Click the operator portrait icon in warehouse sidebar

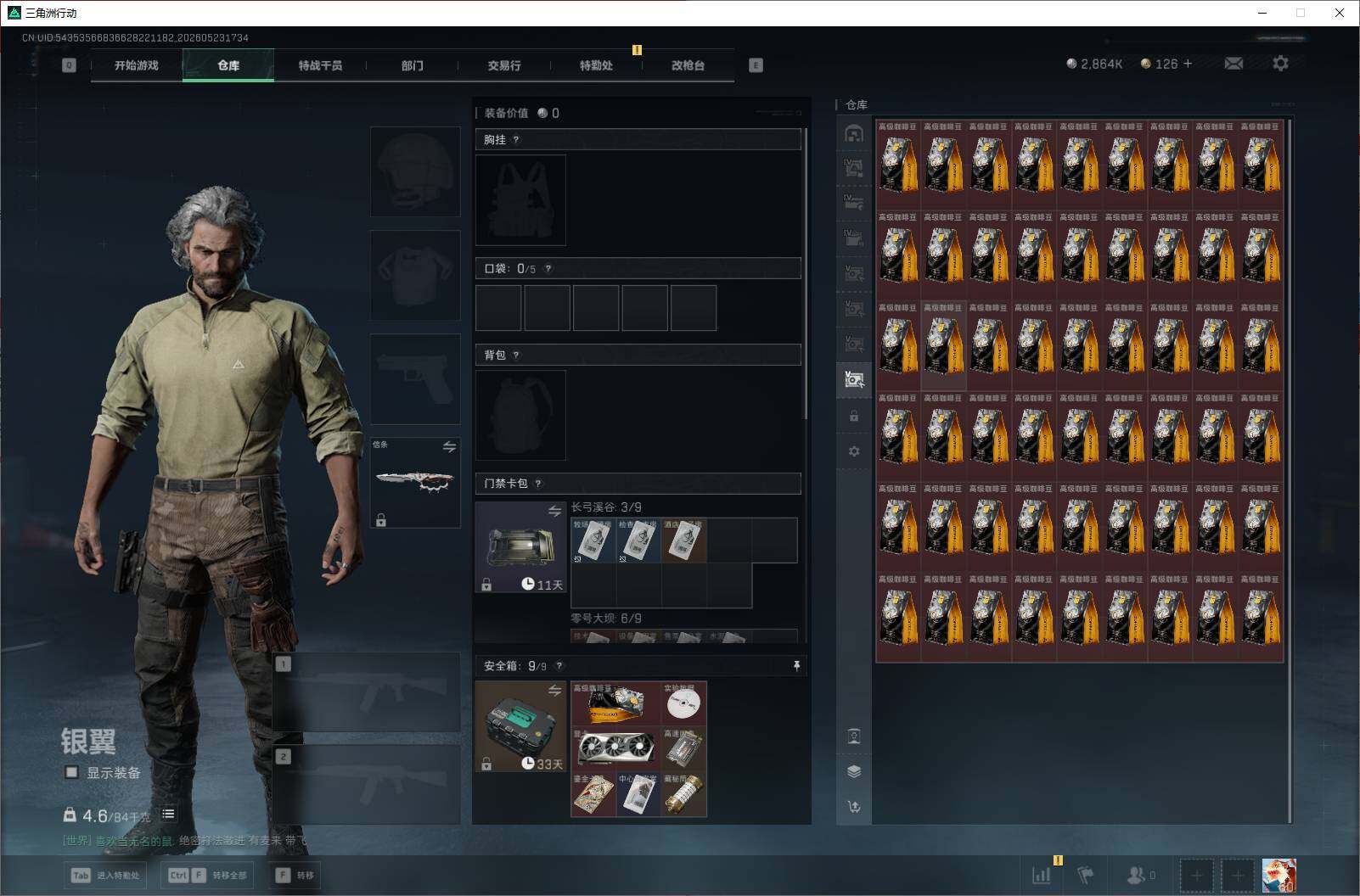854,736
